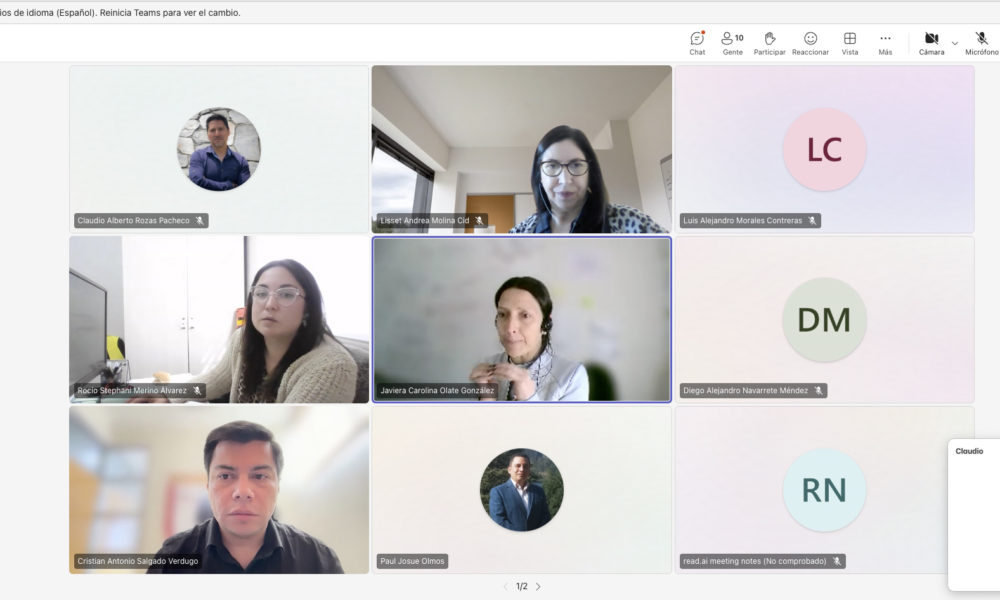This screenshot has height=600, width=1000.
Task: Raise hand with Participar button
Action: tap(769, 42)
